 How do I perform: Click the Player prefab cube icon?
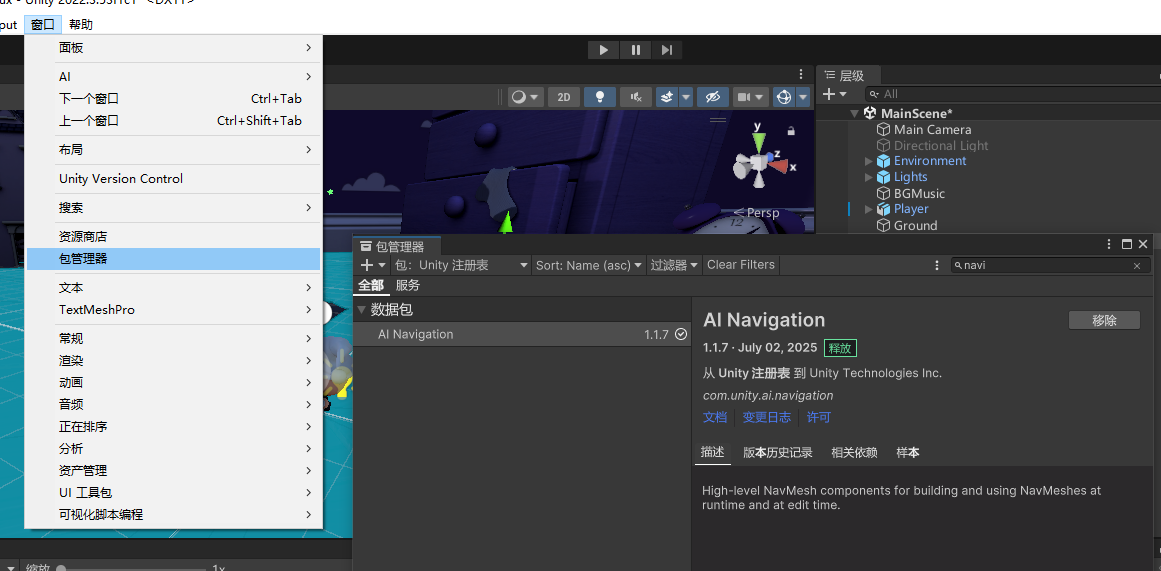(x=883, y=209)
